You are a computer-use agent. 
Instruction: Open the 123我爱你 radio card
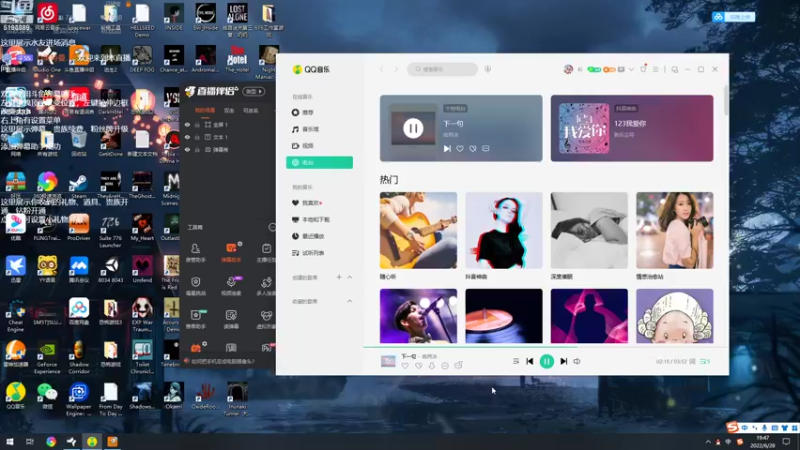click(x=632, y=128)
